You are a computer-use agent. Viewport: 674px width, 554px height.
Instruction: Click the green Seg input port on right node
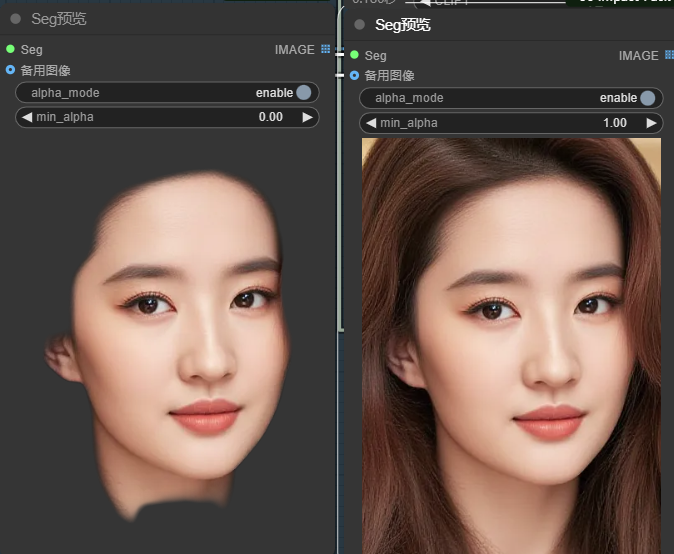pyautogui.click(x=355, y=55)
